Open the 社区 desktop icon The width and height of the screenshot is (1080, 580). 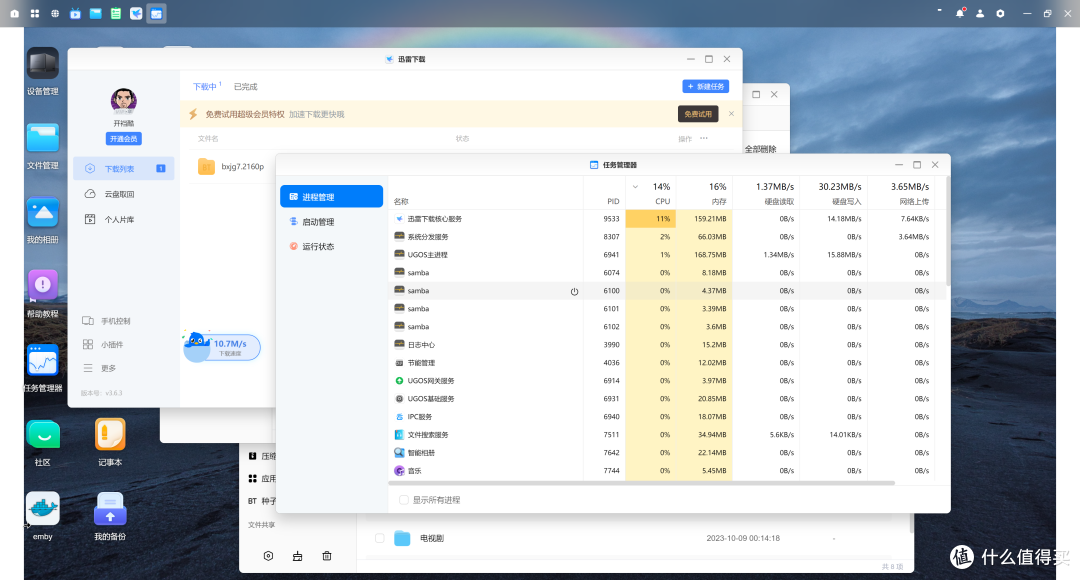[43, 435]
